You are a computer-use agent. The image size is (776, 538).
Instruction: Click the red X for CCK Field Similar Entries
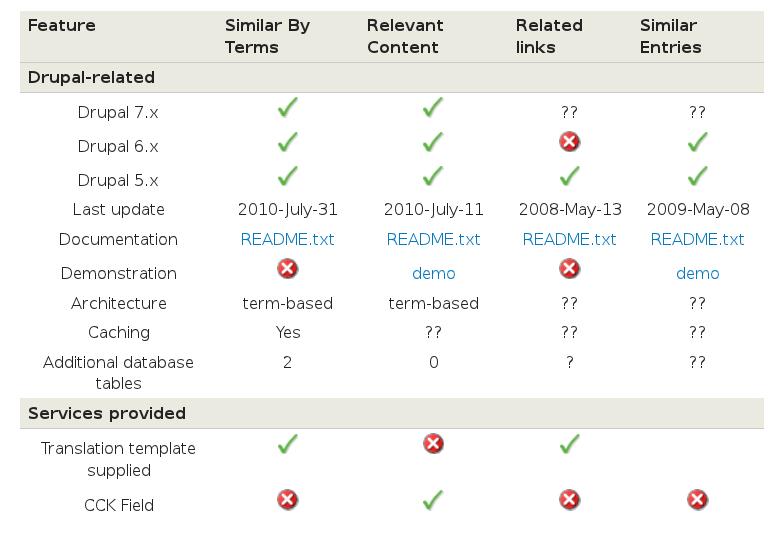(x=697, y=499)
